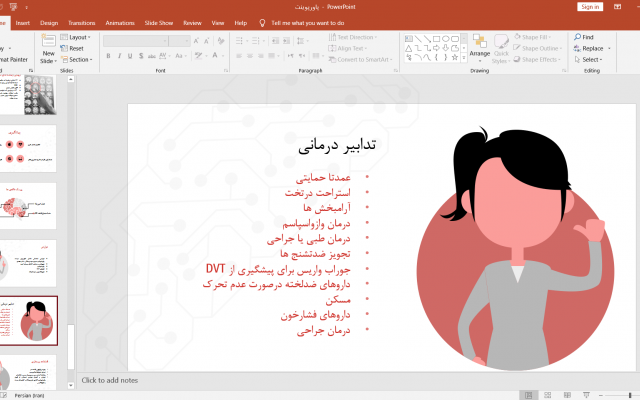
Task: Select the 5-point Star shape
Action: point(455,58)
